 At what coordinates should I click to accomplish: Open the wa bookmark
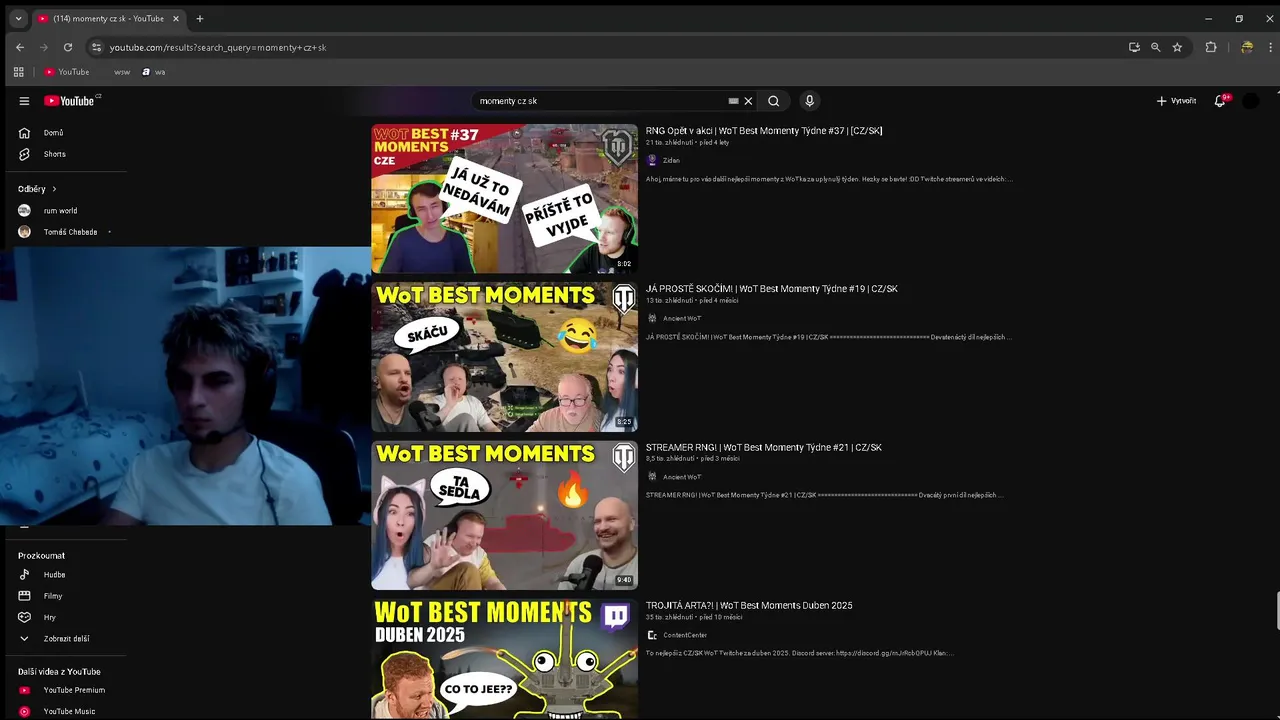point(154,72)
